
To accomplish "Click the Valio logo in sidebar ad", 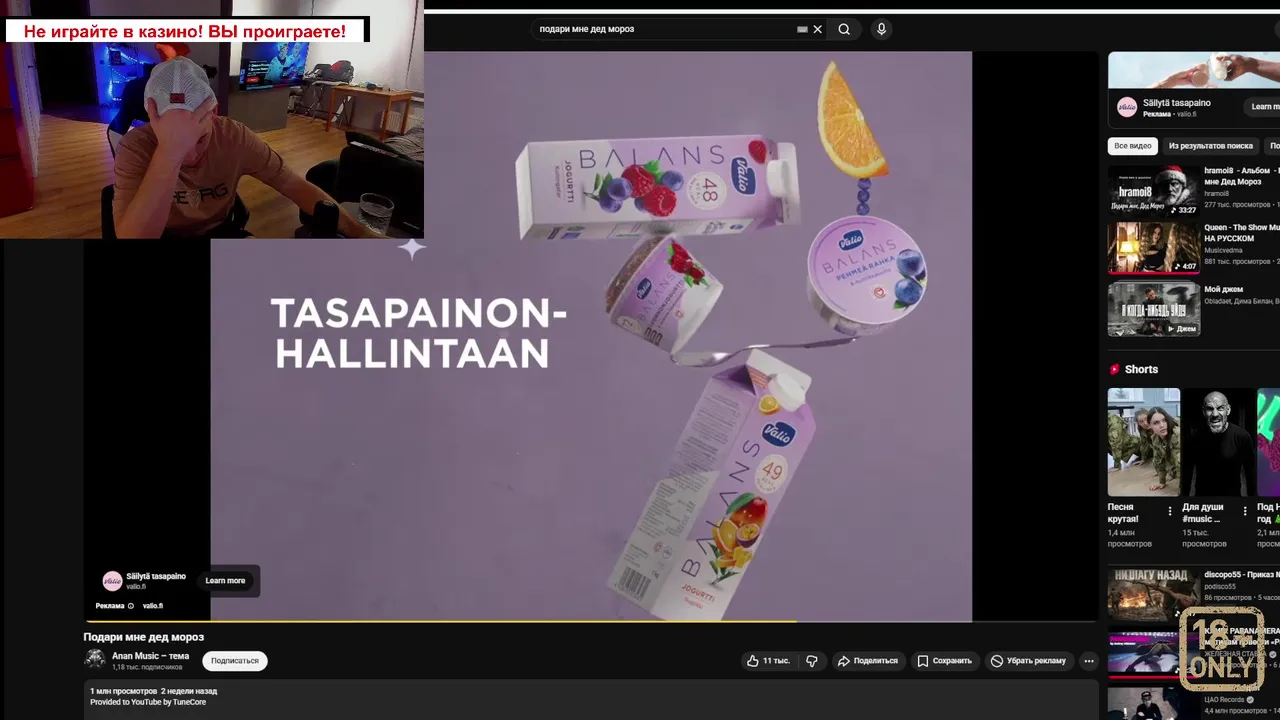I will click(x=1127, y=107).
